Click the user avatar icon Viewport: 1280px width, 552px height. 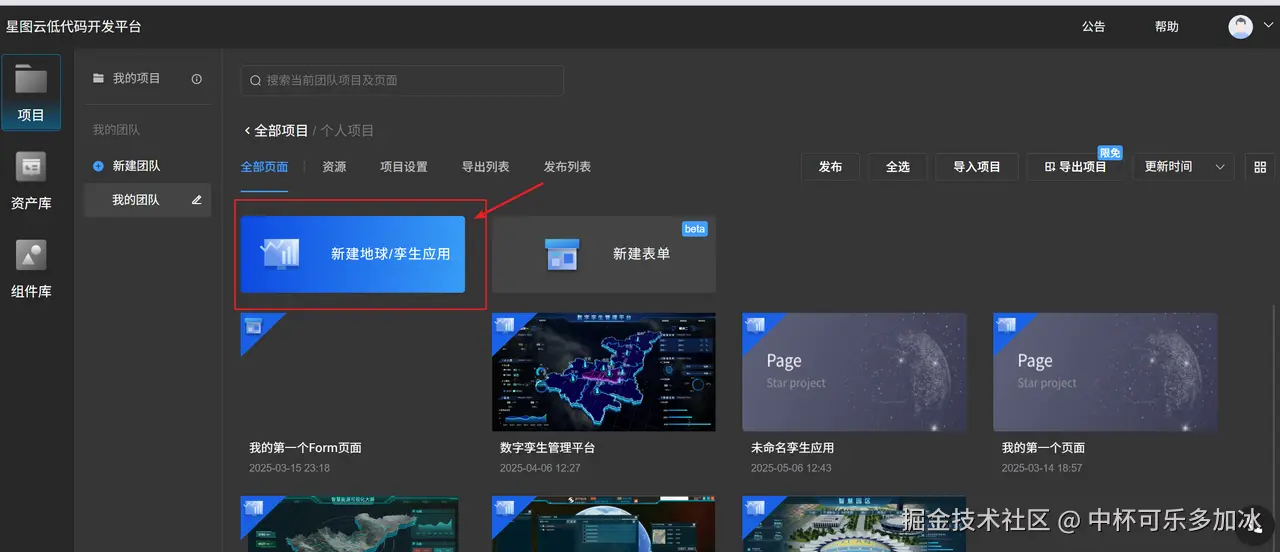tap(1240, 27)
